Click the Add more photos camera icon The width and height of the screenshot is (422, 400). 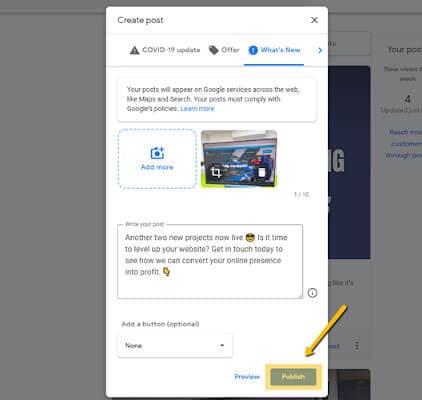point(157,153)
